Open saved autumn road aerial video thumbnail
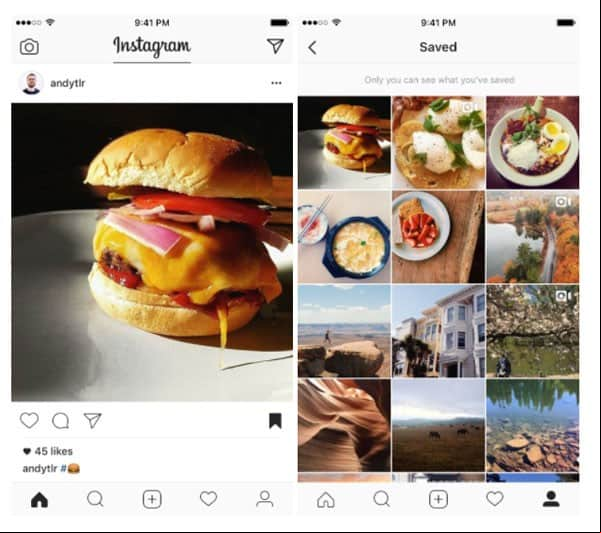This screenshot has height=533, width=601. coord(533,237)
